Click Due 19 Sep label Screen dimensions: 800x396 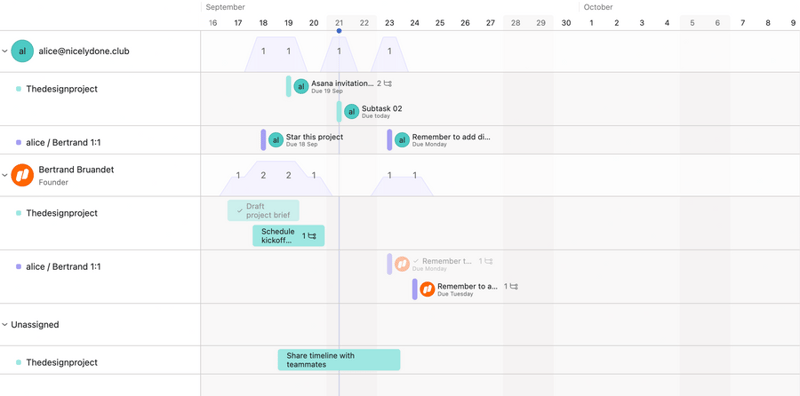[327, 91]
